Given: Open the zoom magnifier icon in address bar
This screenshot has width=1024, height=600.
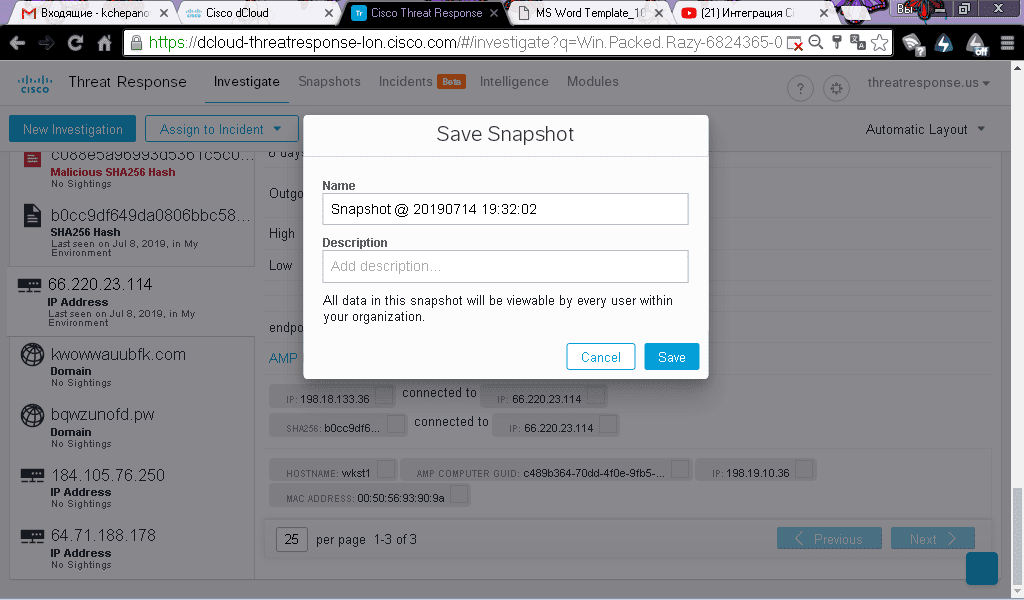Looking at the screenshot, I should point(816,43).
